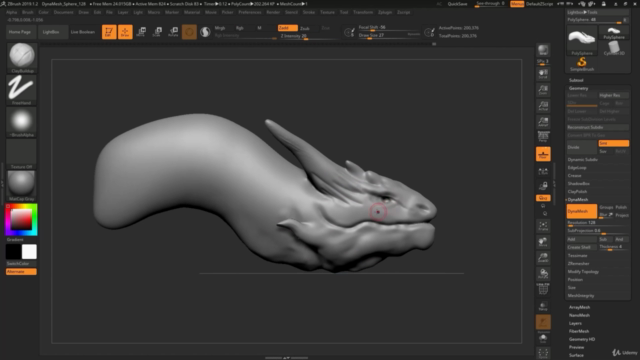Select the SimpleBrush tool icon
Screen dimensions: 640x360
[x=582, y=64]
